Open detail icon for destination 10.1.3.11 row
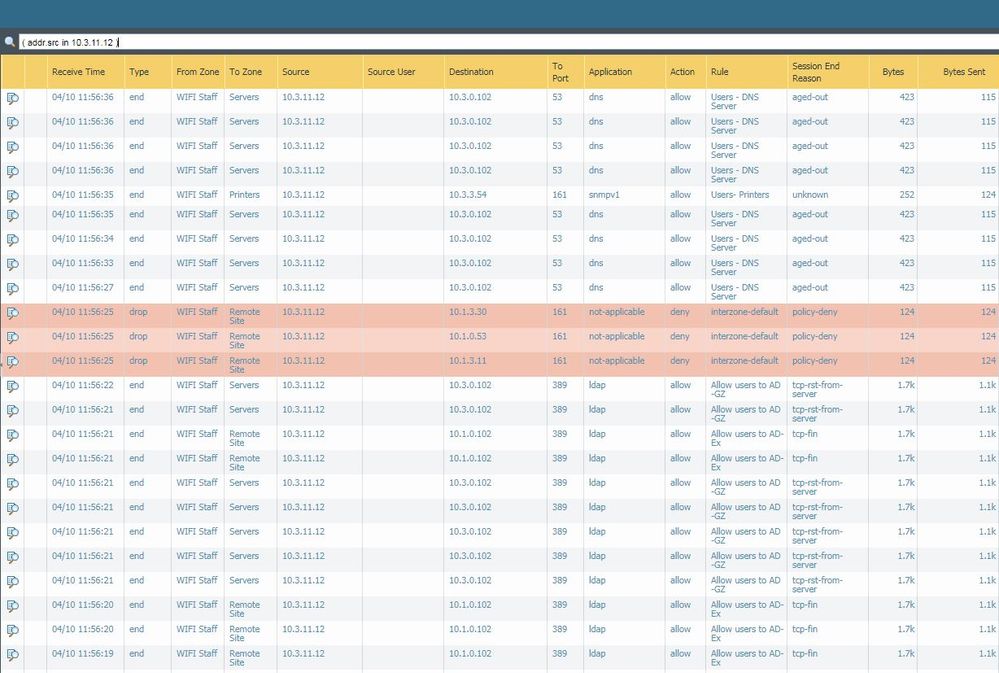 click(13, 362)
